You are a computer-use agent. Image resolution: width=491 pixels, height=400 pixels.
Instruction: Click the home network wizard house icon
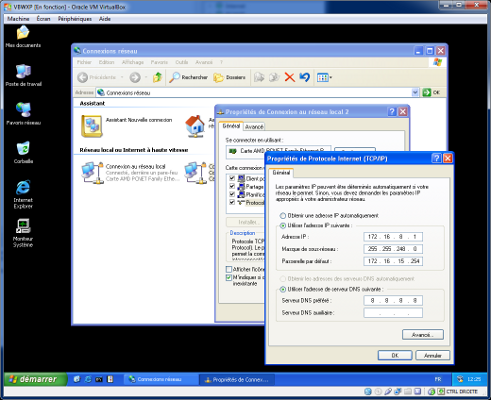[195, 126]
